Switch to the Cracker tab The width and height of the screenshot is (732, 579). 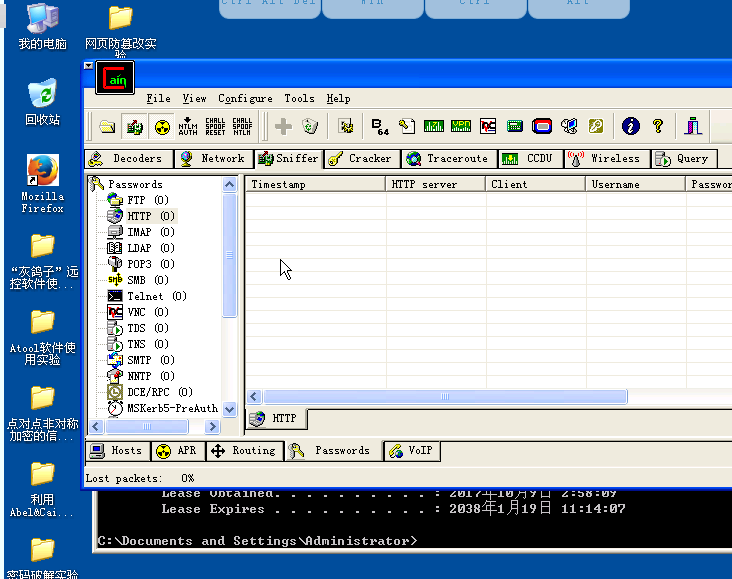click(362, 159)
